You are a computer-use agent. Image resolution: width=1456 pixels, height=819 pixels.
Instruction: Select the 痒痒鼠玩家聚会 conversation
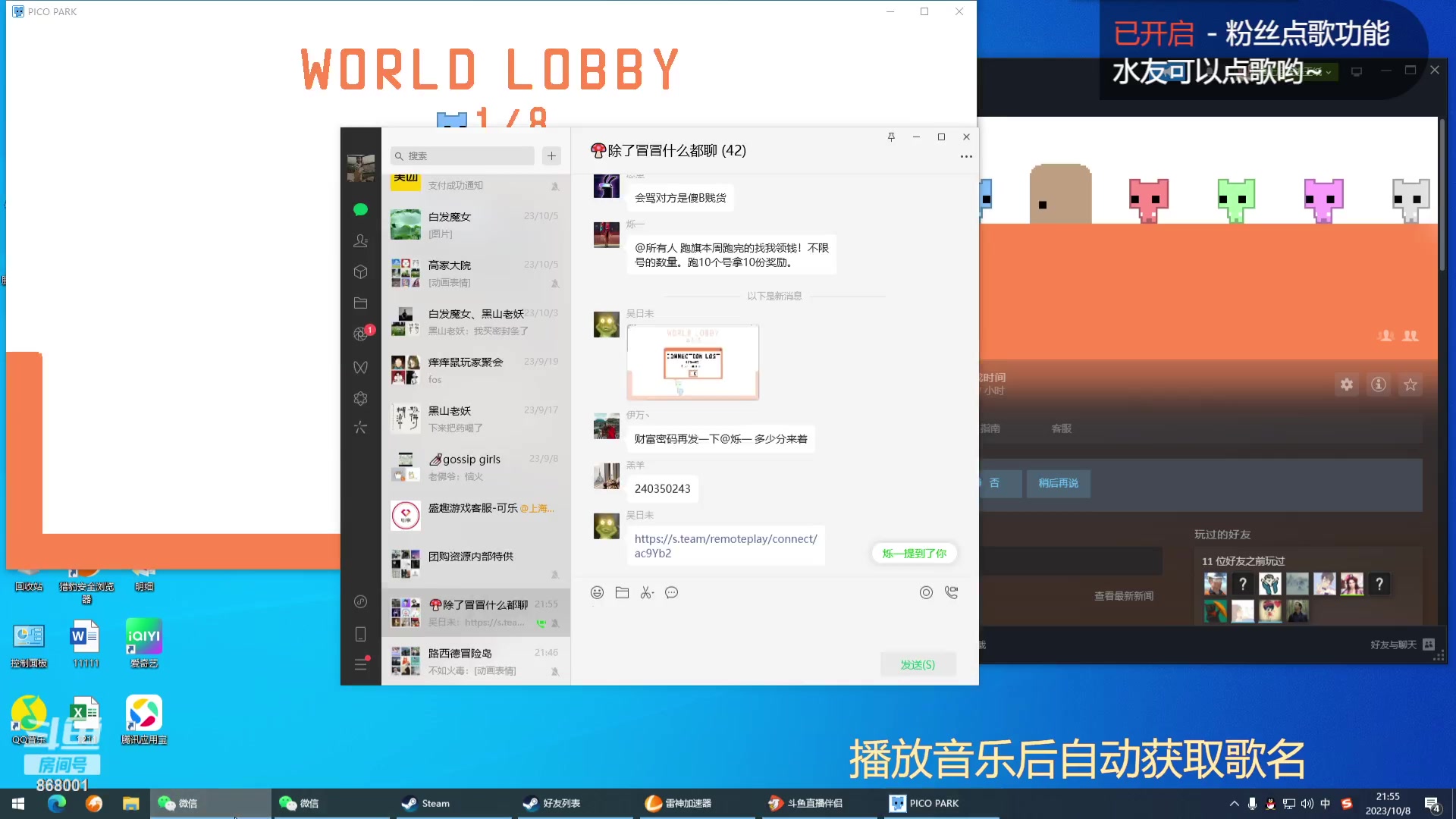pos(475,370)
